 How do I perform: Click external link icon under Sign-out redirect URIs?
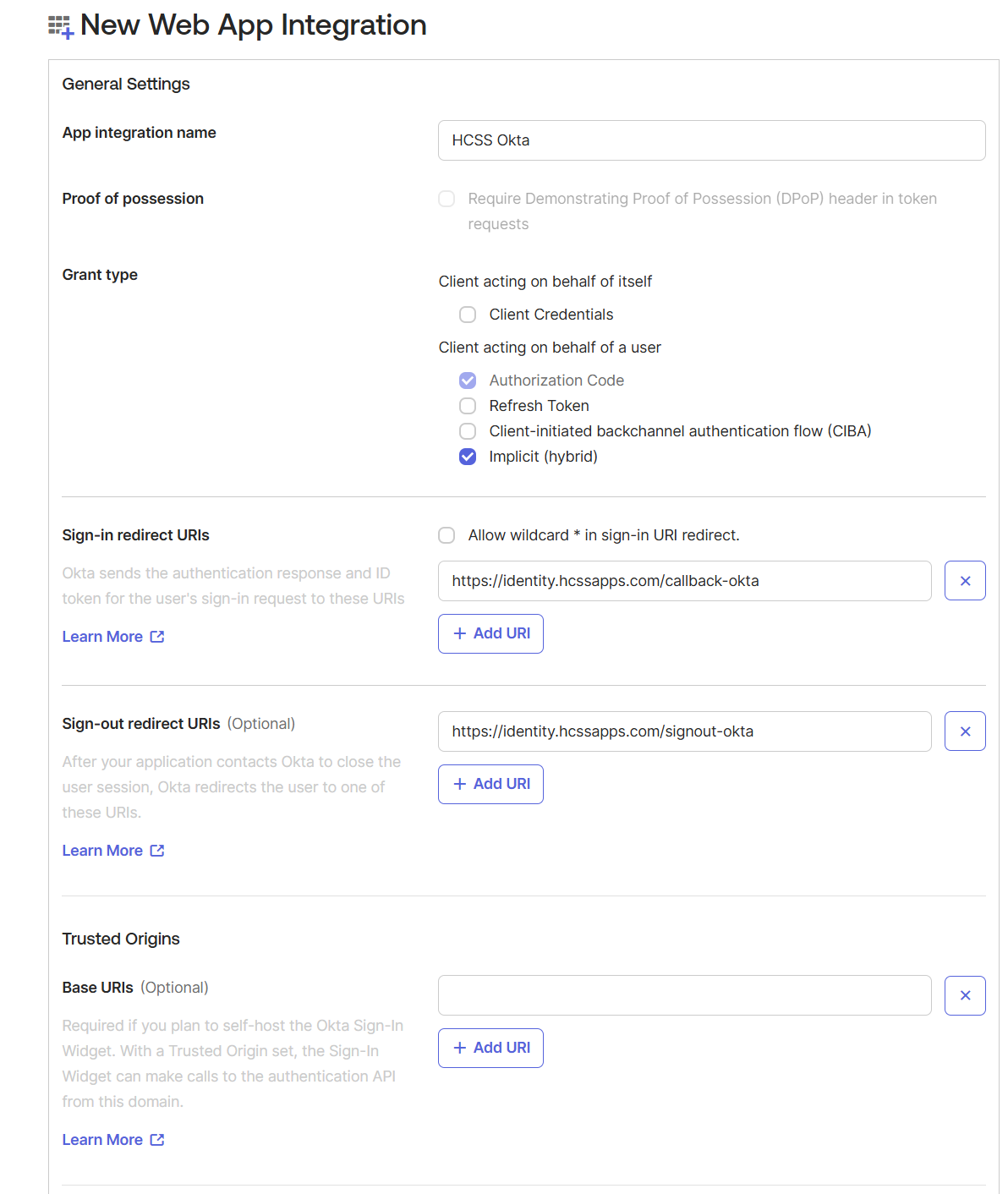[x=157, y=851]
